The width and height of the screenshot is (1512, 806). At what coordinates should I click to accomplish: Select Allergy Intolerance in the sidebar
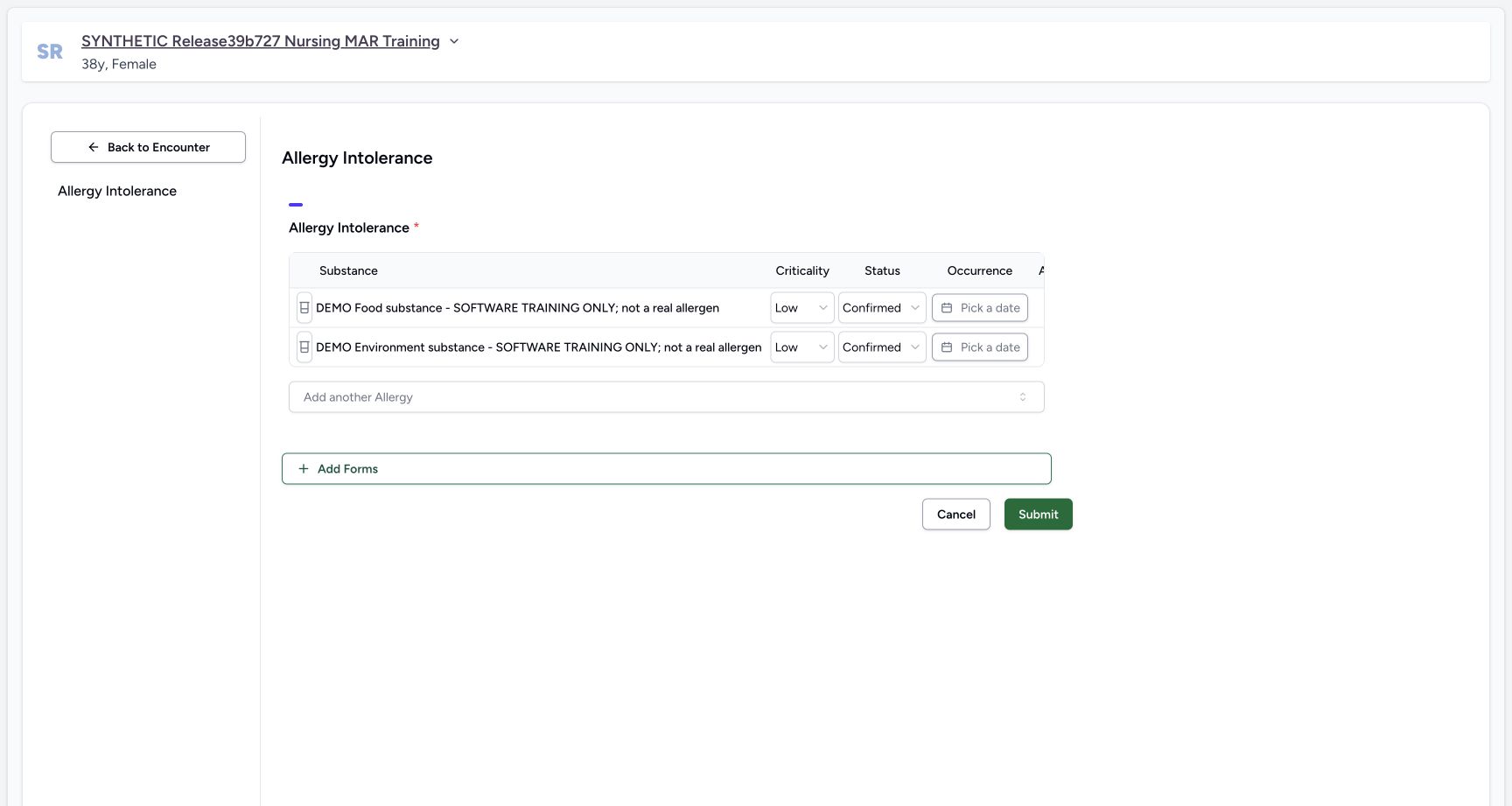click(117, 191)
